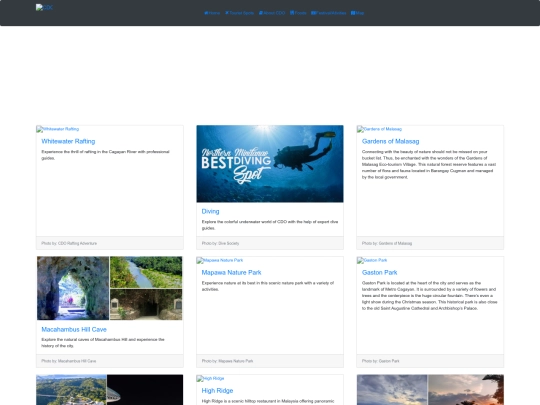Open the Diving title link
This screenshot has height=405, width=540.
[210, 211]
